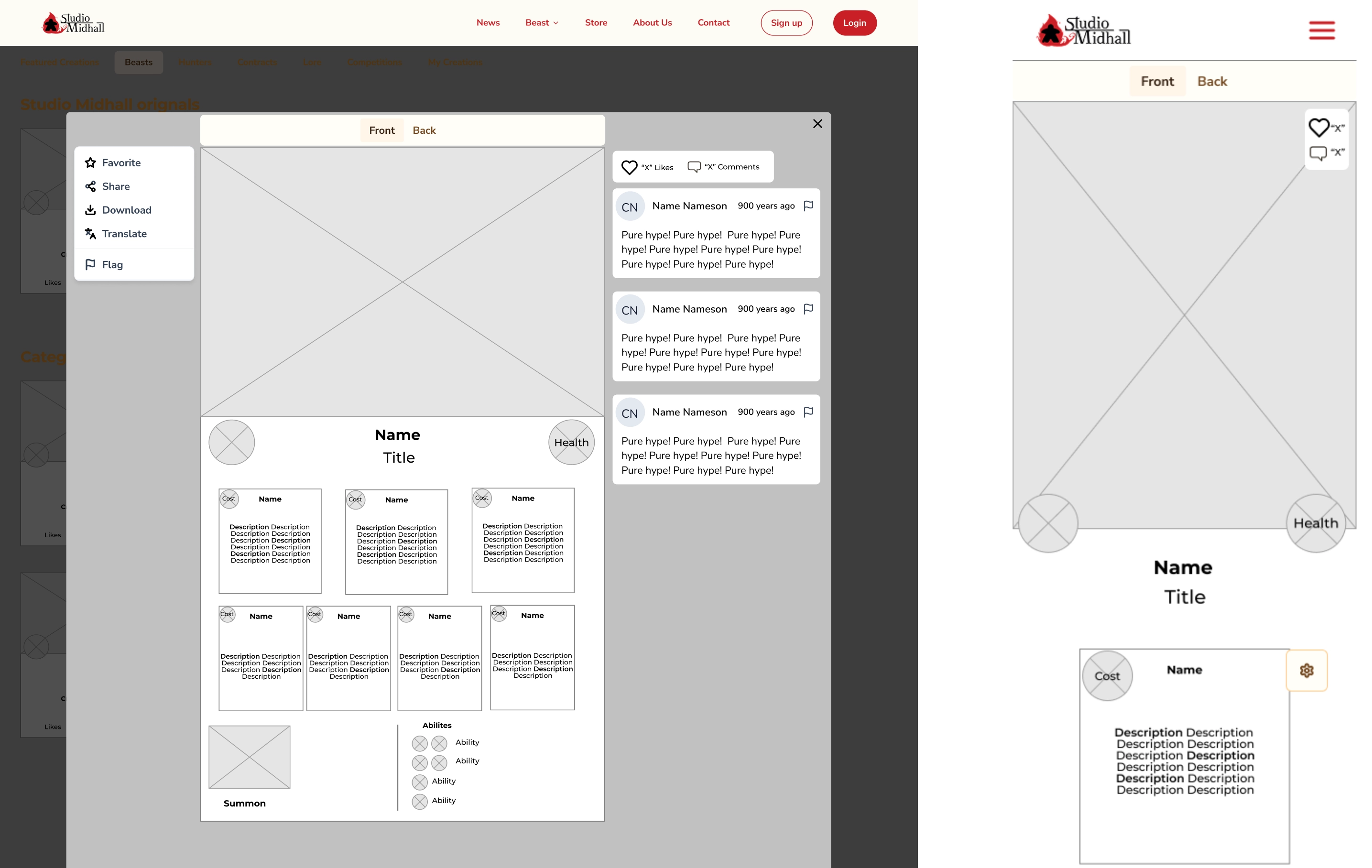Flag the card using the Flag icon

pyautogui.click(x=91, y=264)
